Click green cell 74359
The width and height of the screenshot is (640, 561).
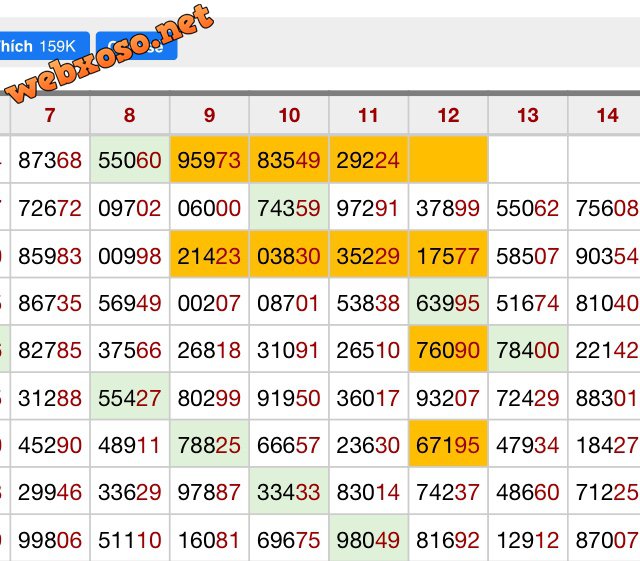click(289, 207)
